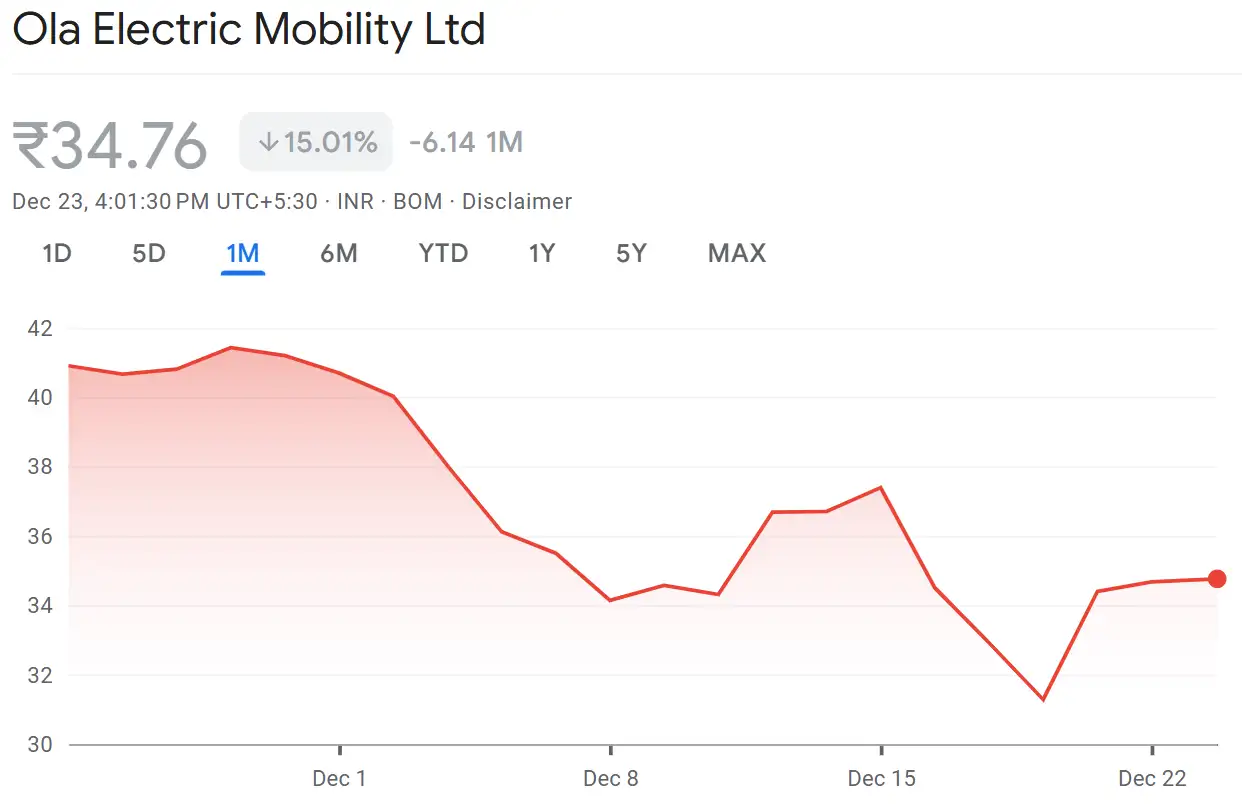Click the down arrow in percent badge
This screenshot has height=811, width=1242.
[x=267, y=143]
